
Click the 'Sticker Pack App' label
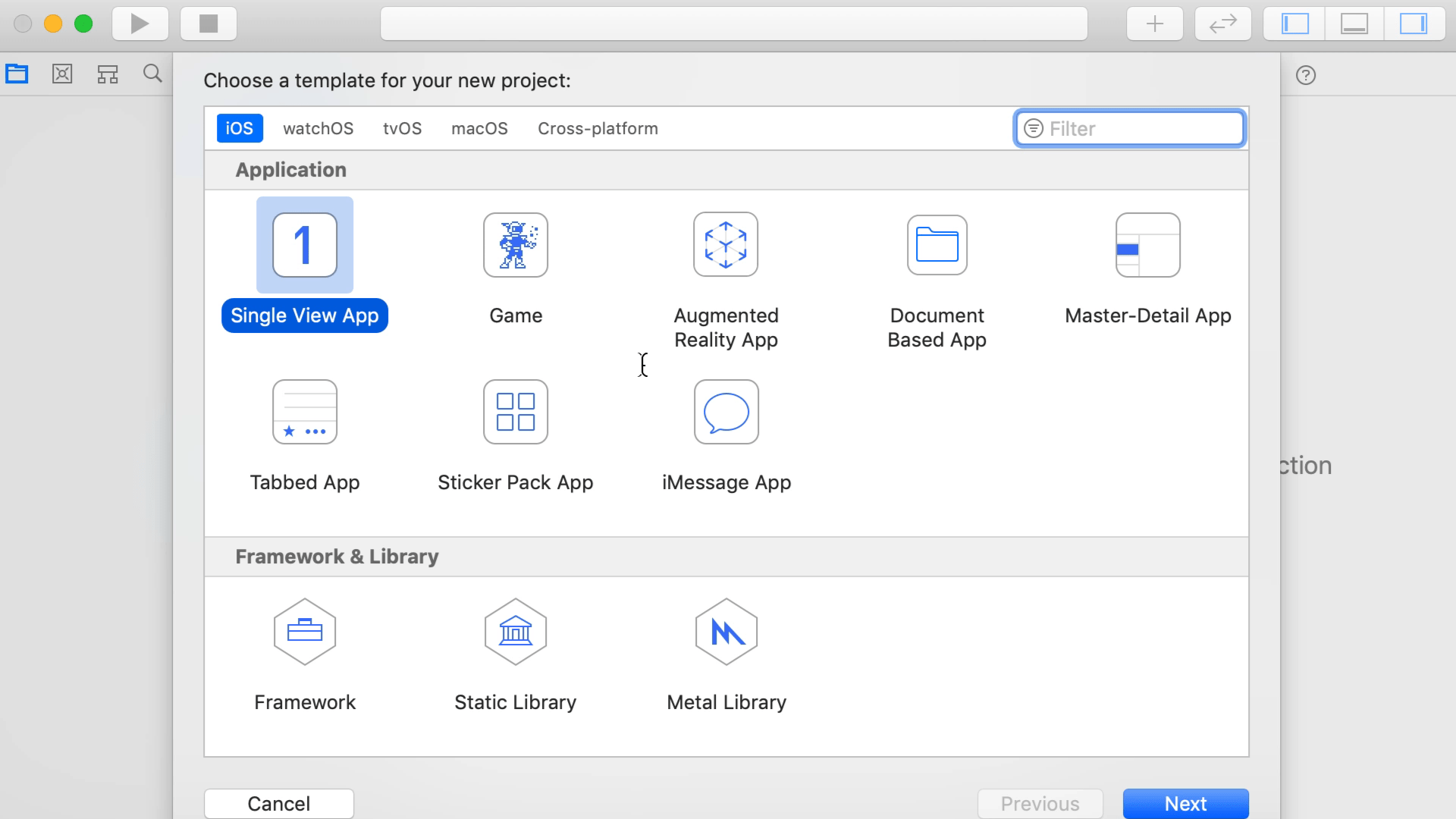pyautogui.click(x=516, y=482)
